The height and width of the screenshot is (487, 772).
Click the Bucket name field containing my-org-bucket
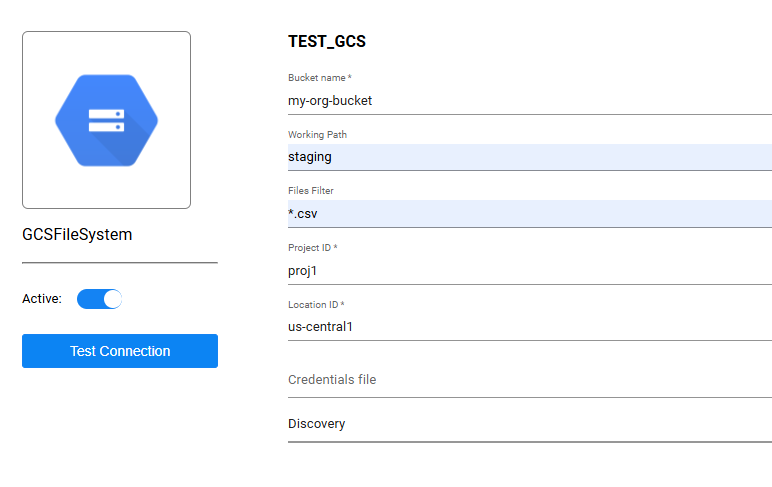[x=529, y=100]
